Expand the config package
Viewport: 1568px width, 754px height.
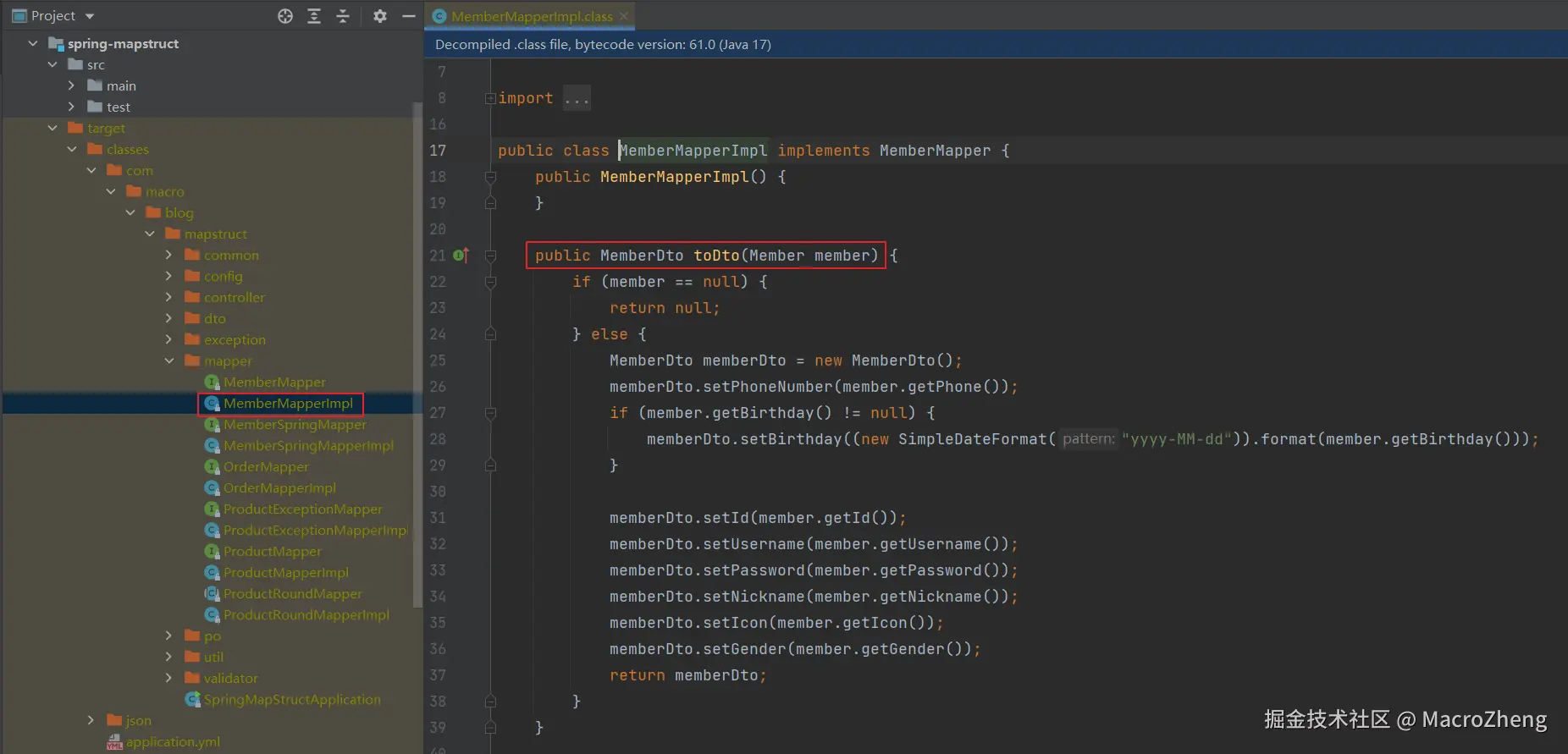pos(168,276)
